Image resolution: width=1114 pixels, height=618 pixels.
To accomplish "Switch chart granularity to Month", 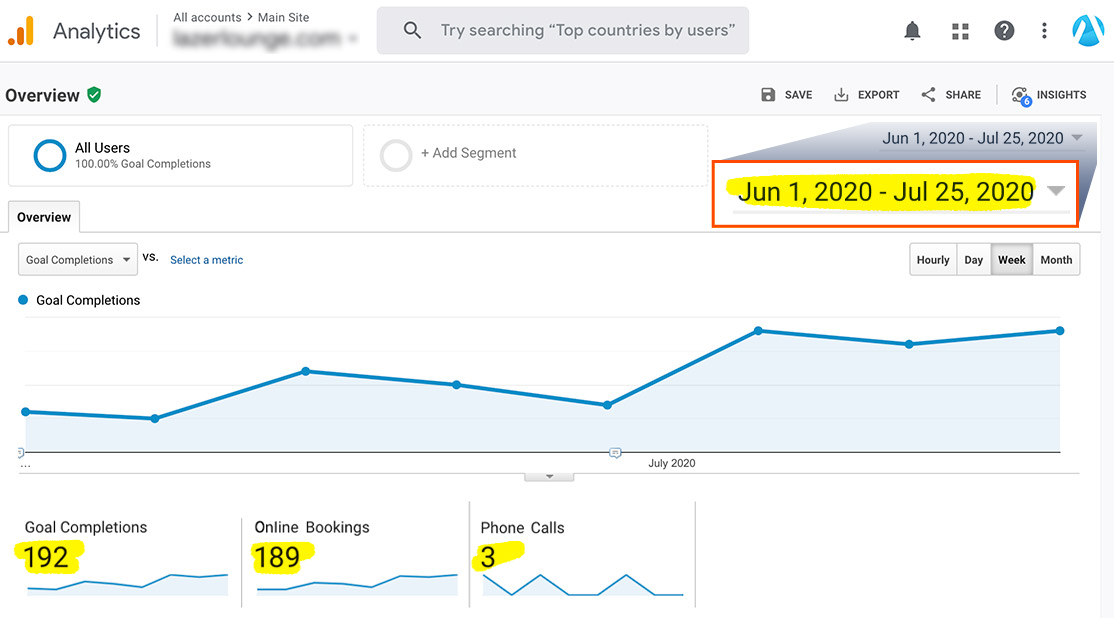I will [1056, 259].
